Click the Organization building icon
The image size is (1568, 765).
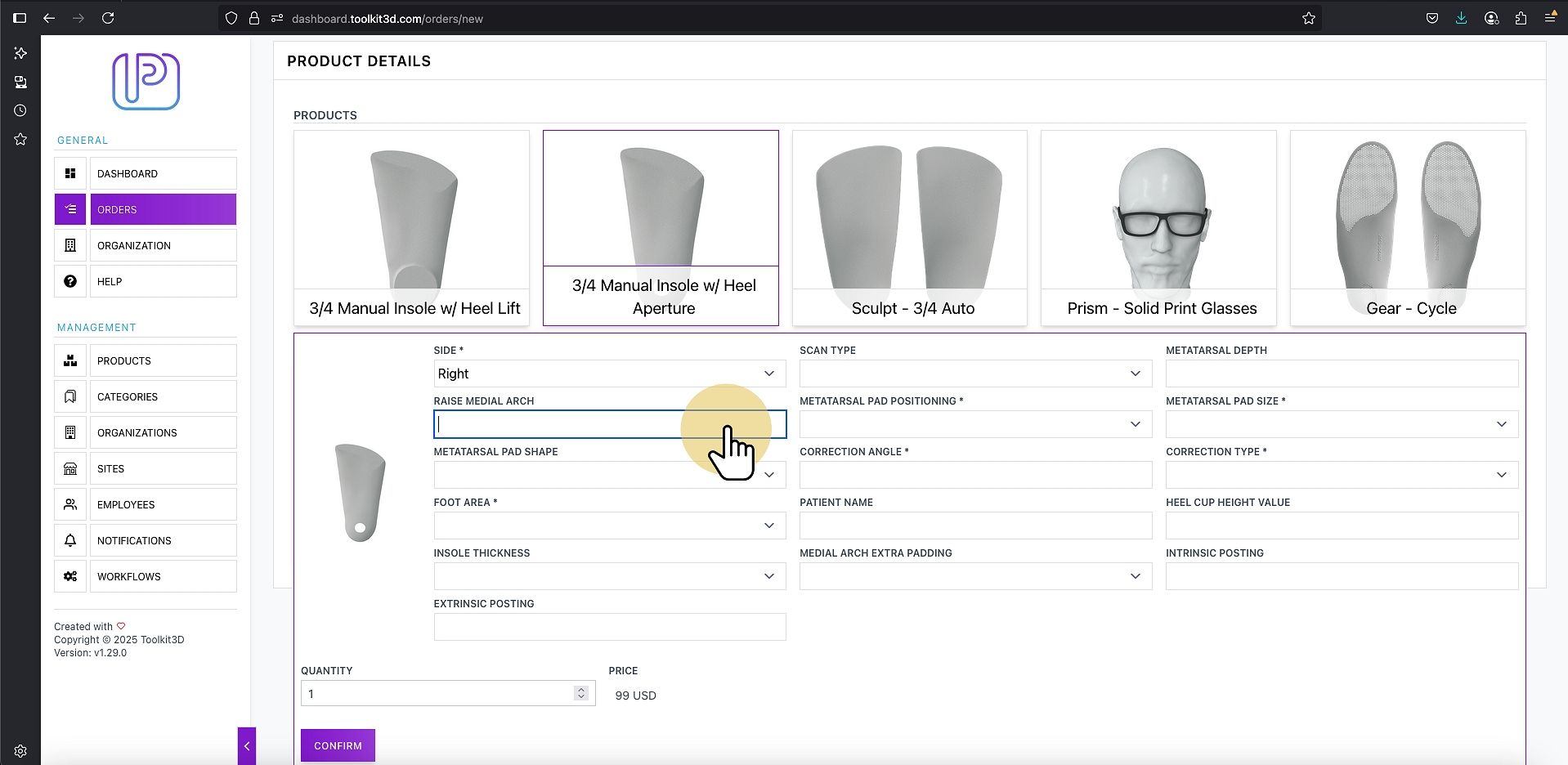point(70,245)
